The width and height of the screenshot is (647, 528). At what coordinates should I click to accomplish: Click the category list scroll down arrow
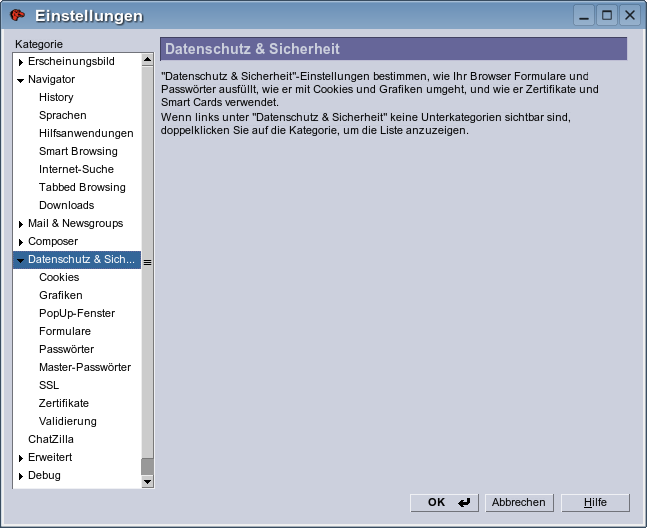tap(147, 482)
